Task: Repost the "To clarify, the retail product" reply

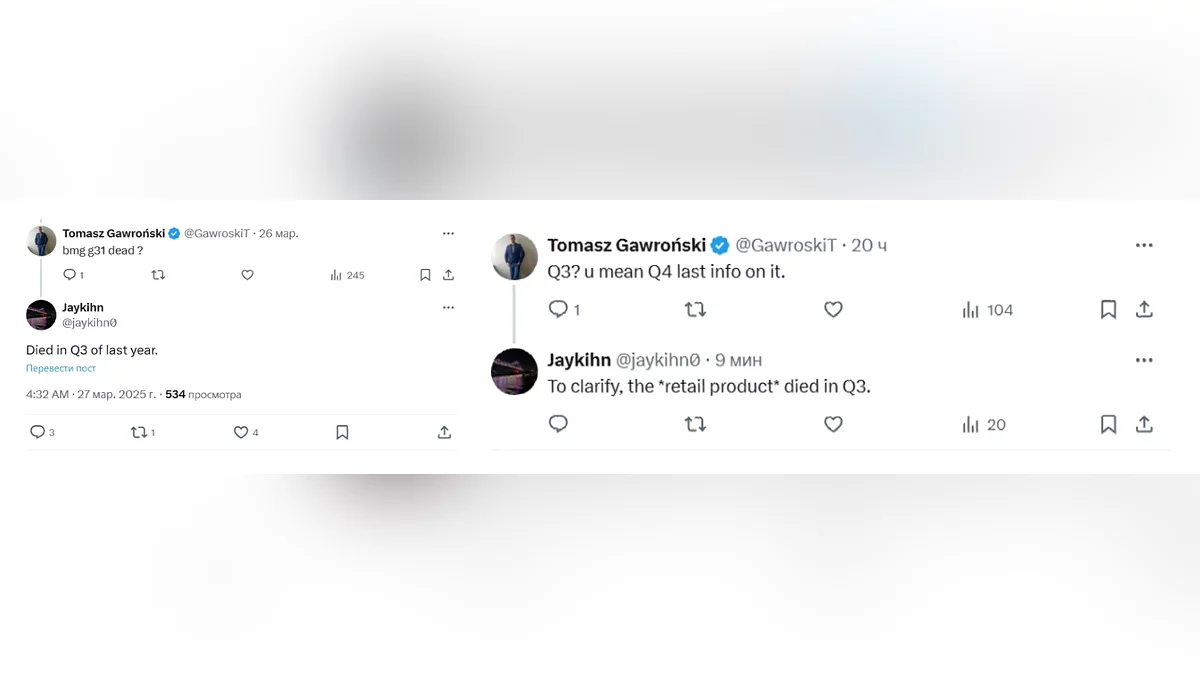Action: (x=695, y=424)
